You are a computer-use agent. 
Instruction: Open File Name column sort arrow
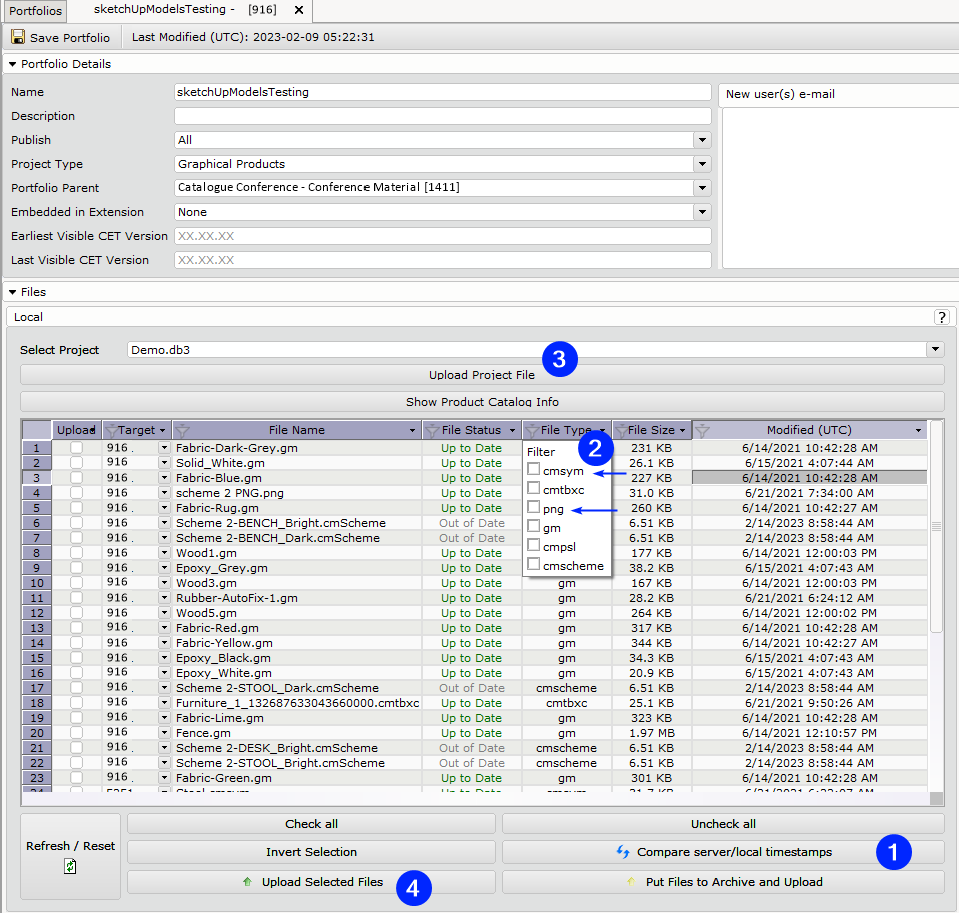[x=412, y=431]
